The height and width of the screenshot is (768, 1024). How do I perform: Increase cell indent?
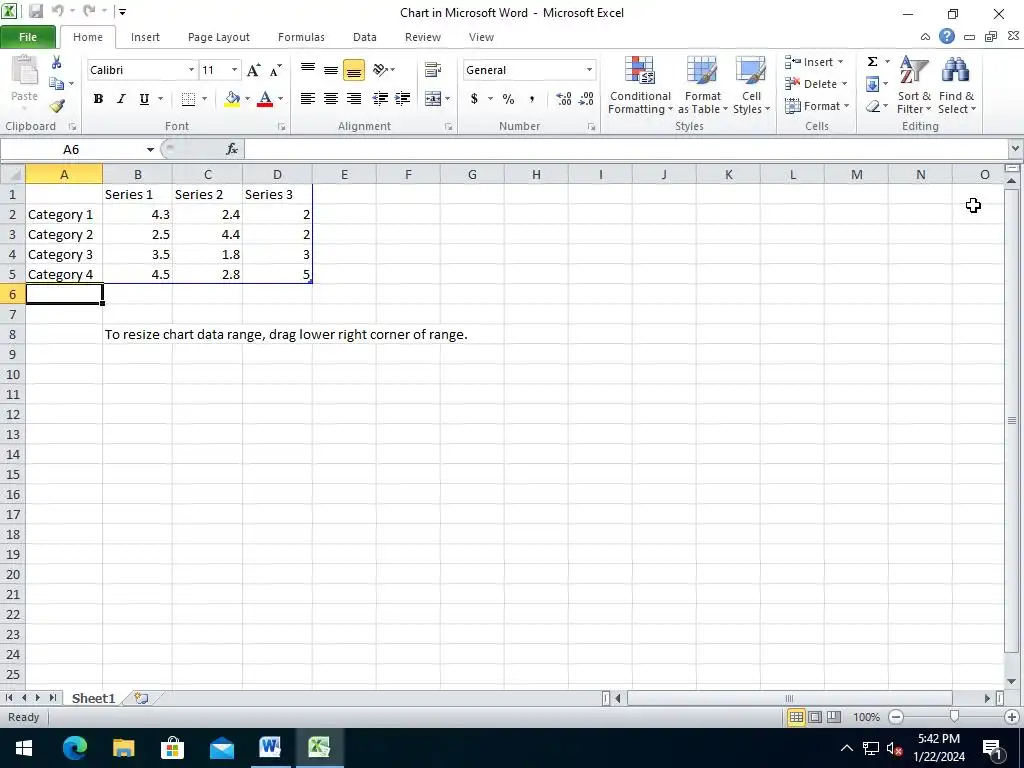402,99
